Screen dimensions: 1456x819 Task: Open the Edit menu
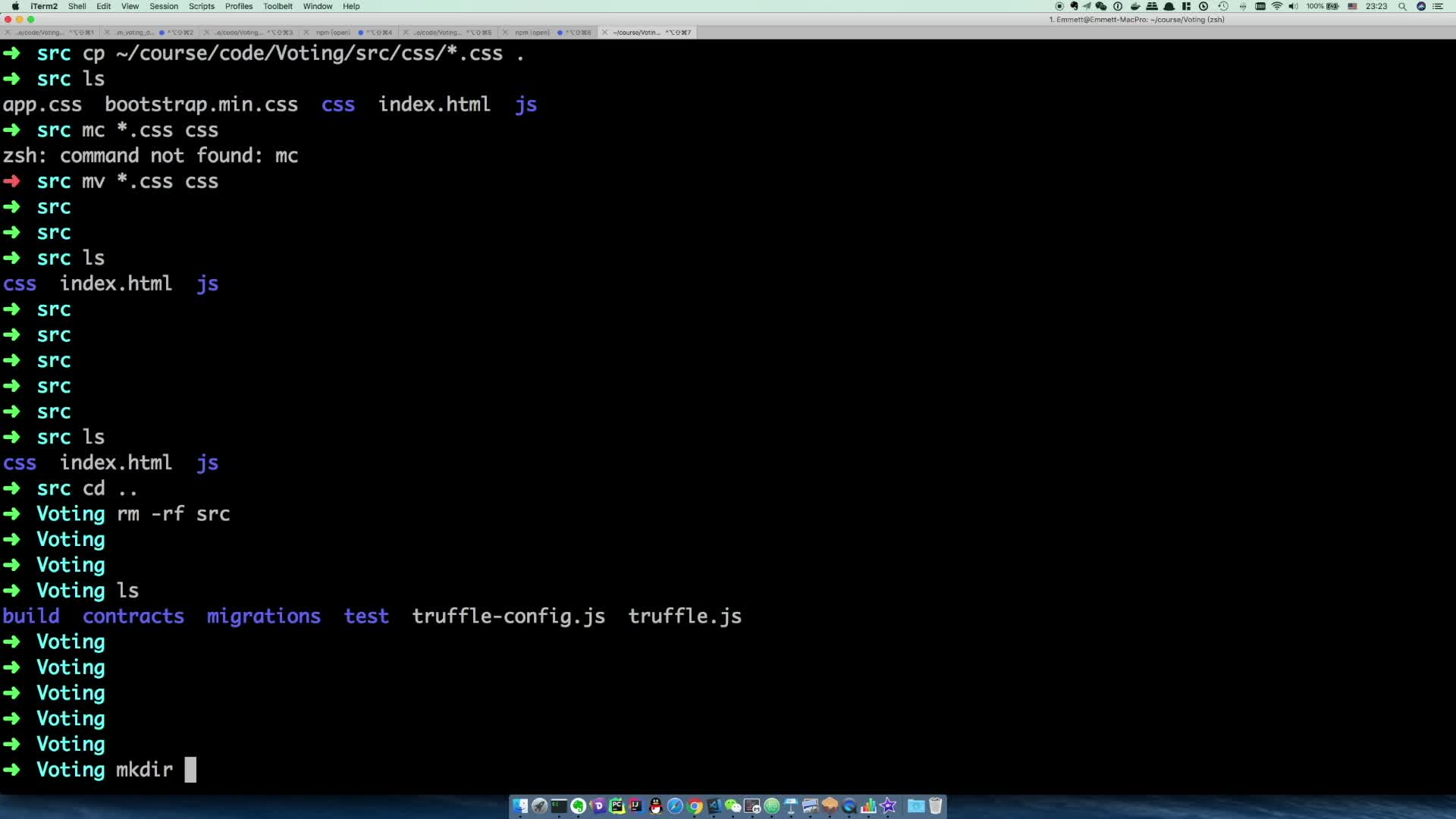click(104, 6)
